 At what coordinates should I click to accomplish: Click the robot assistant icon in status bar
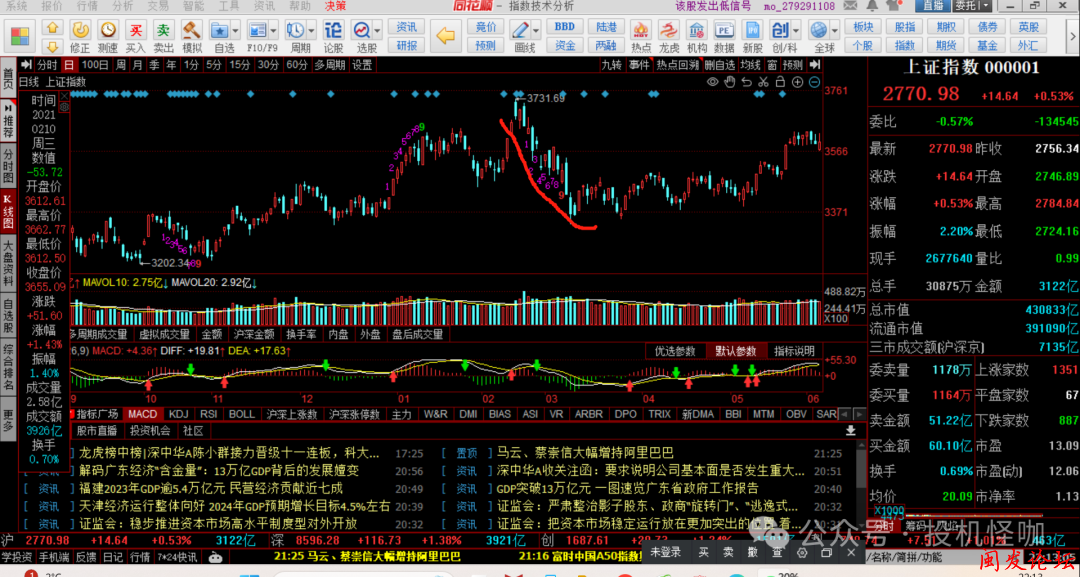tap(216, 557)
